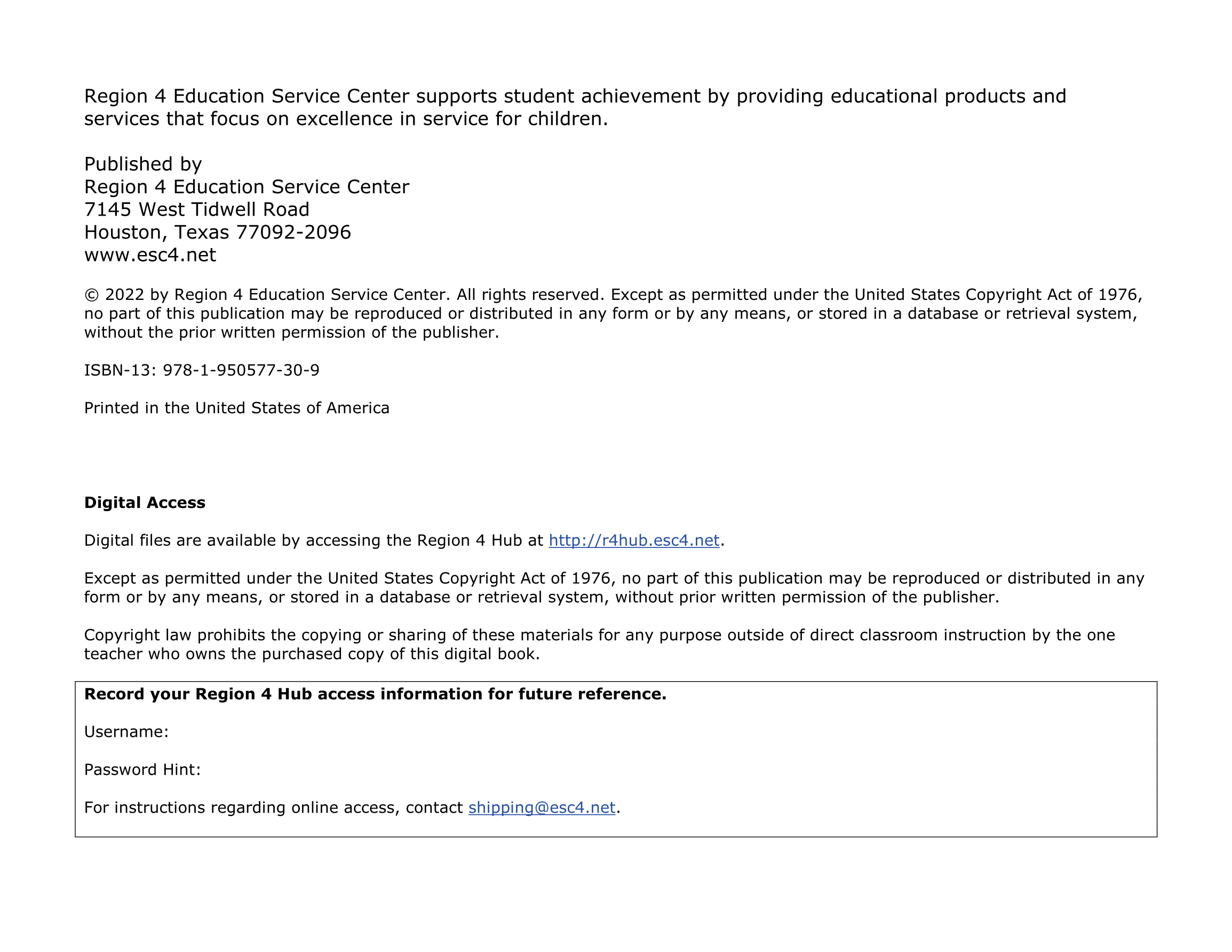Click the © 2022 copyright notice paragraph
This screenshot has width=1232, height=952.
coord(612,313)
